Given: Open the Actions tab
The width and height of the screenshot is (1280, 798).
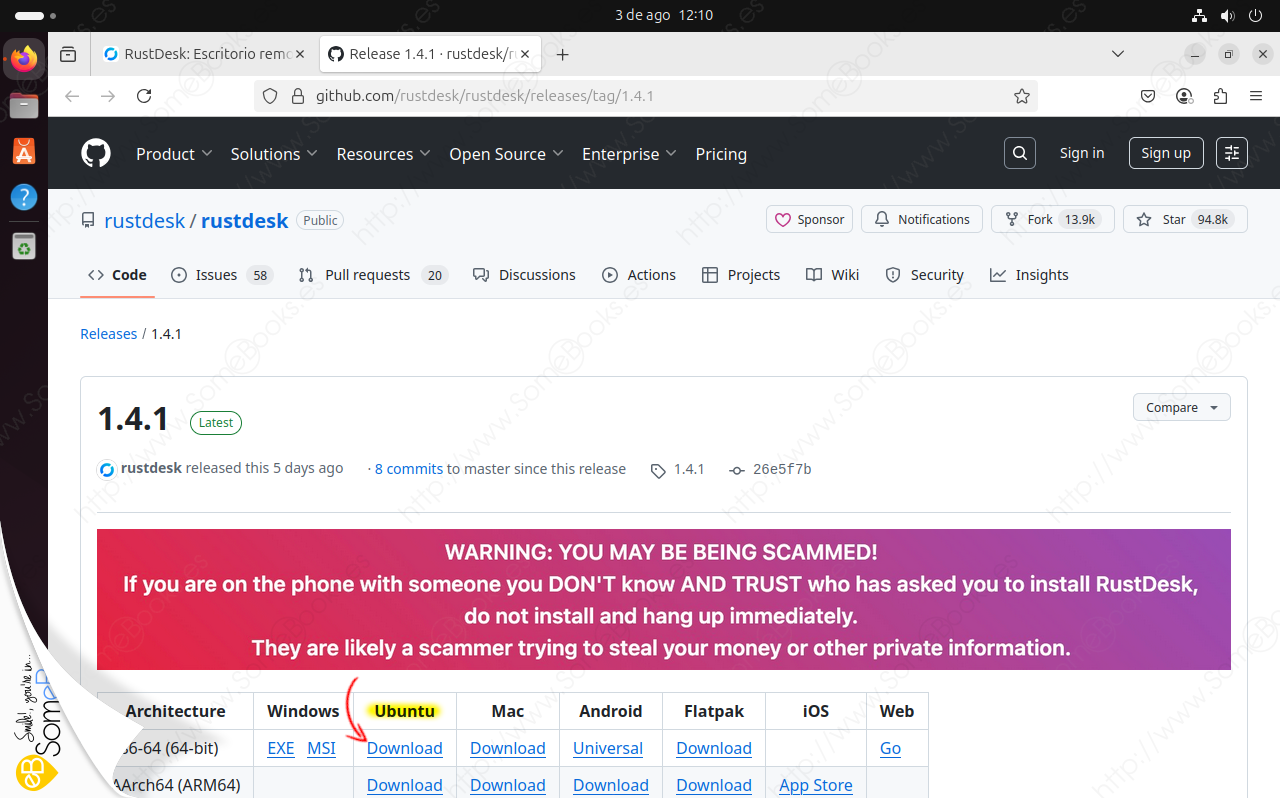Looking at the screenshot, I should click(639, 275).
